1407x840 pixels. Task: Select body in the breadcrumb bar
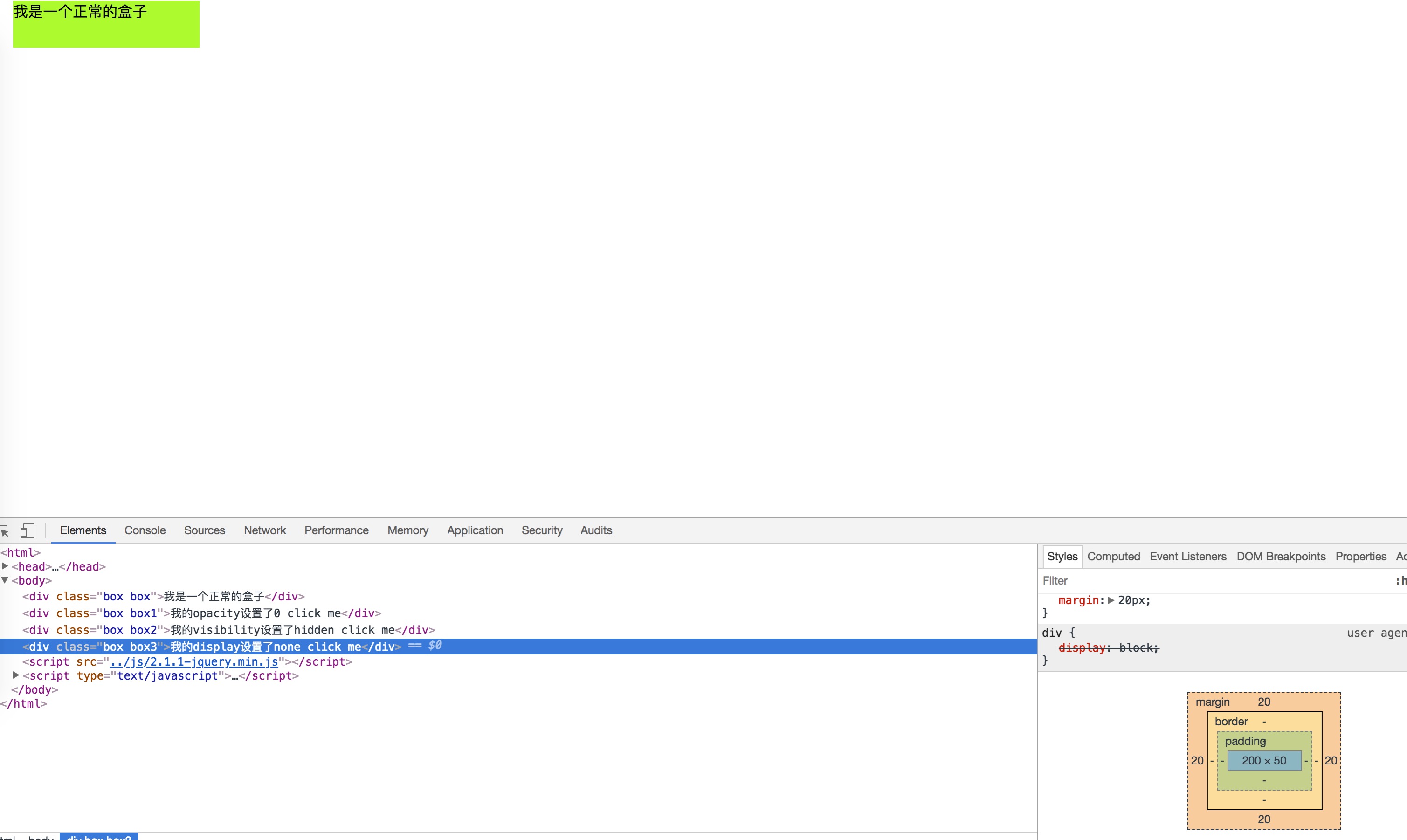click(x=41, y=837)
